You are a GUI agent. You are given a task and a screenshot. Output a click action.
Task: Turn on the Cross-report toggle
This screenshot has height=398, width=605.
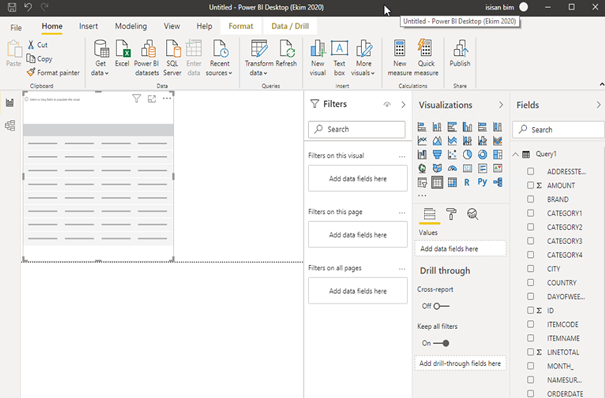441,306
